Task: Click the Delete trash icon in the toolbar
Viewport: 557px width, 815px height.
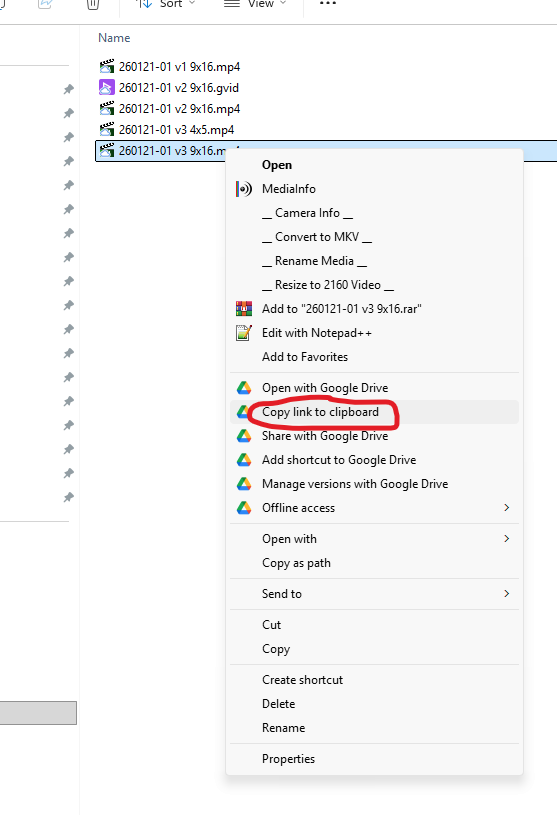Action: point(92,4)
